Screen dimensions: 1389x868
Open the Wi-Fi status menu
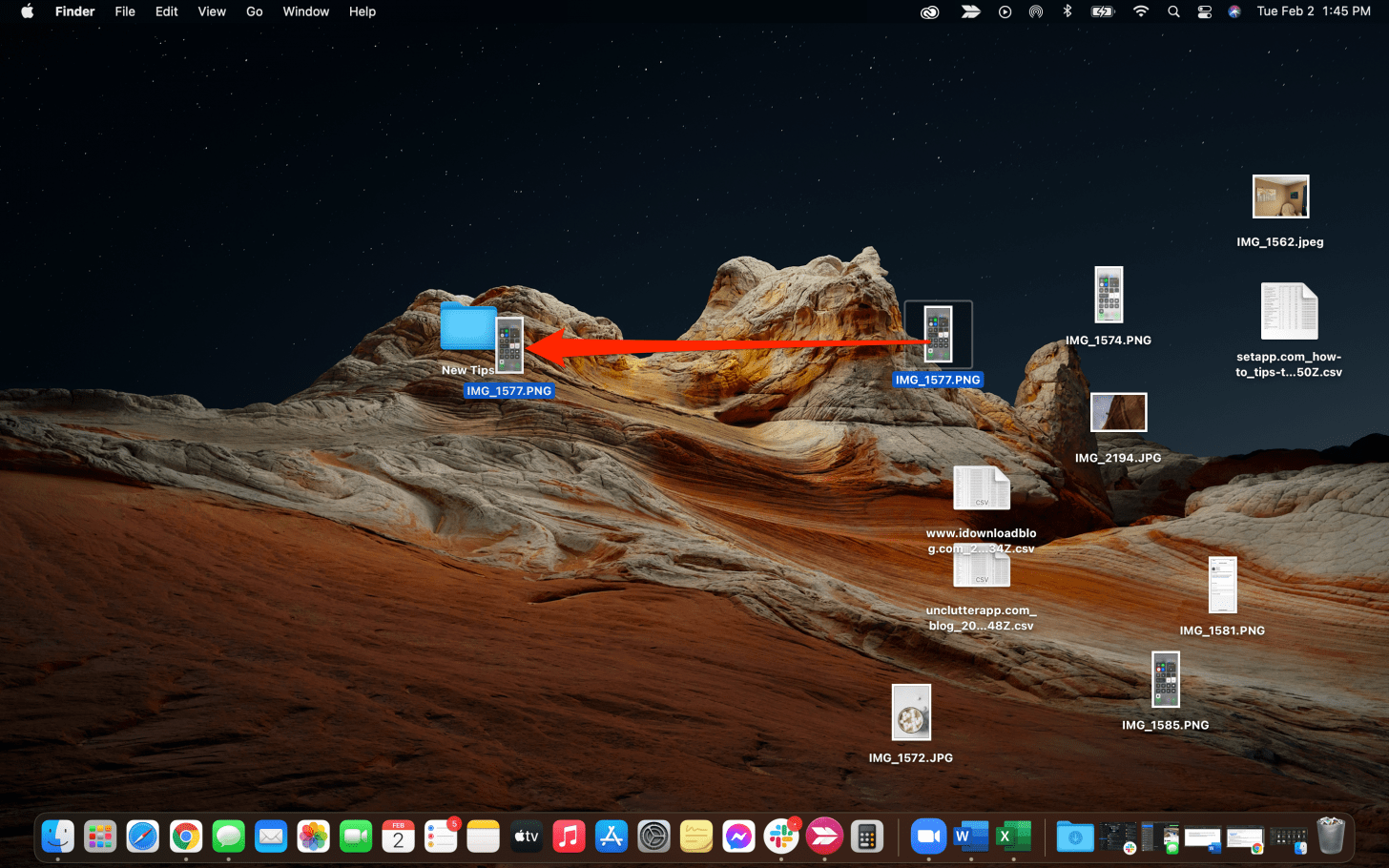(1141, 11)
